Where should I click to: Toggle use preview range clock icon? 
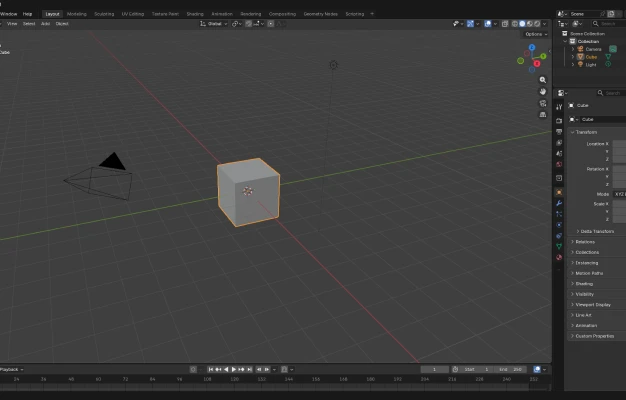coord(455,370)
